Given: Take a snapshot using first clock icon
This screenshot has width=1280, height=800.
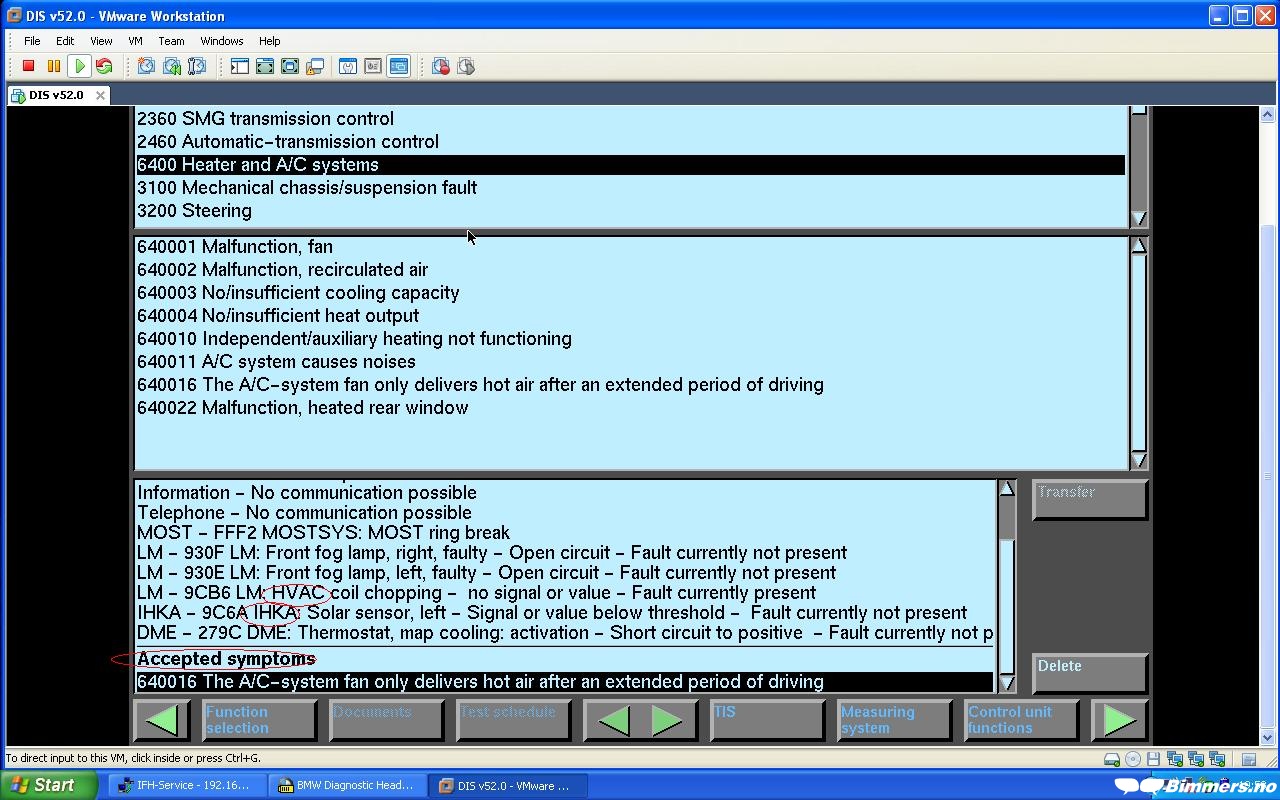Looking at the screenshot, I should 146,66.
